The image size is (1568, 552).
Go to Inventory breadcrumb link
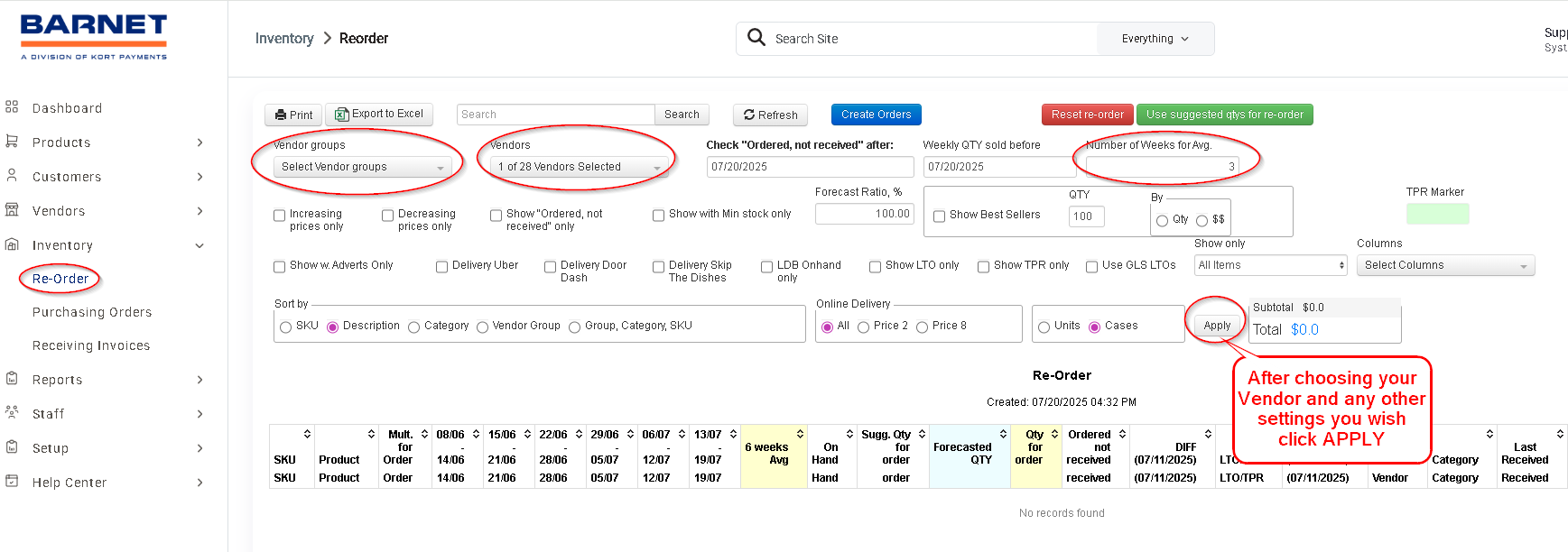pyautogui.click(x=284, y=38)
